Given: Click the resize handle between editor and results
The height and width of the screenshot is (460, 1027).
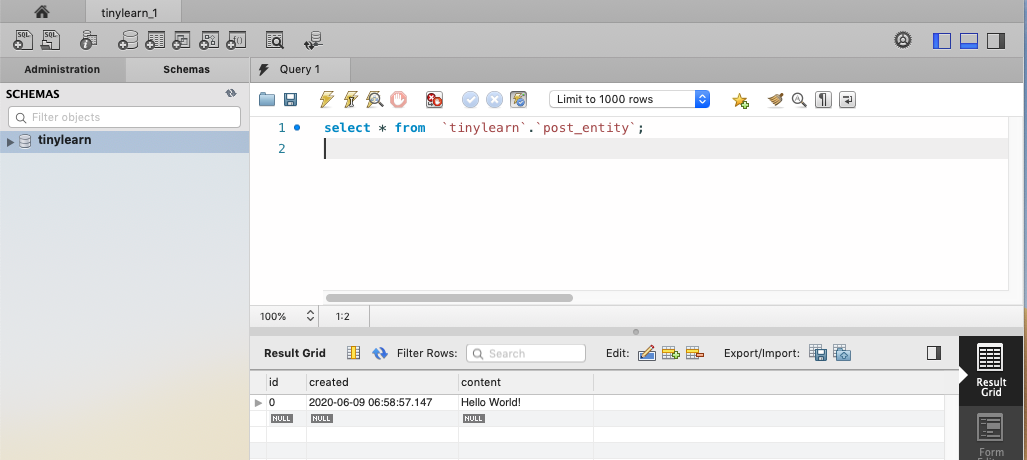Looking at the screenshot, I should [x=635, y=332].
